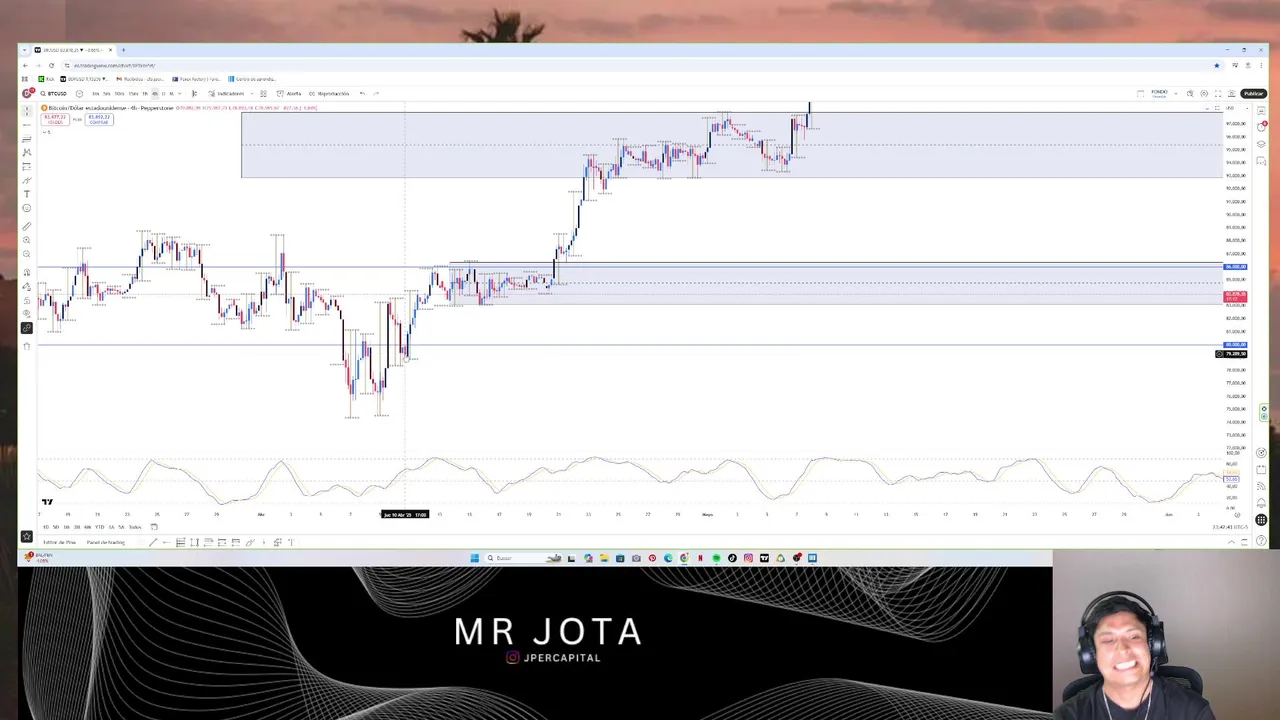Click the tradingview address bar URL
This screenshot has width=1280, height=720.
[x=114, y=65]
